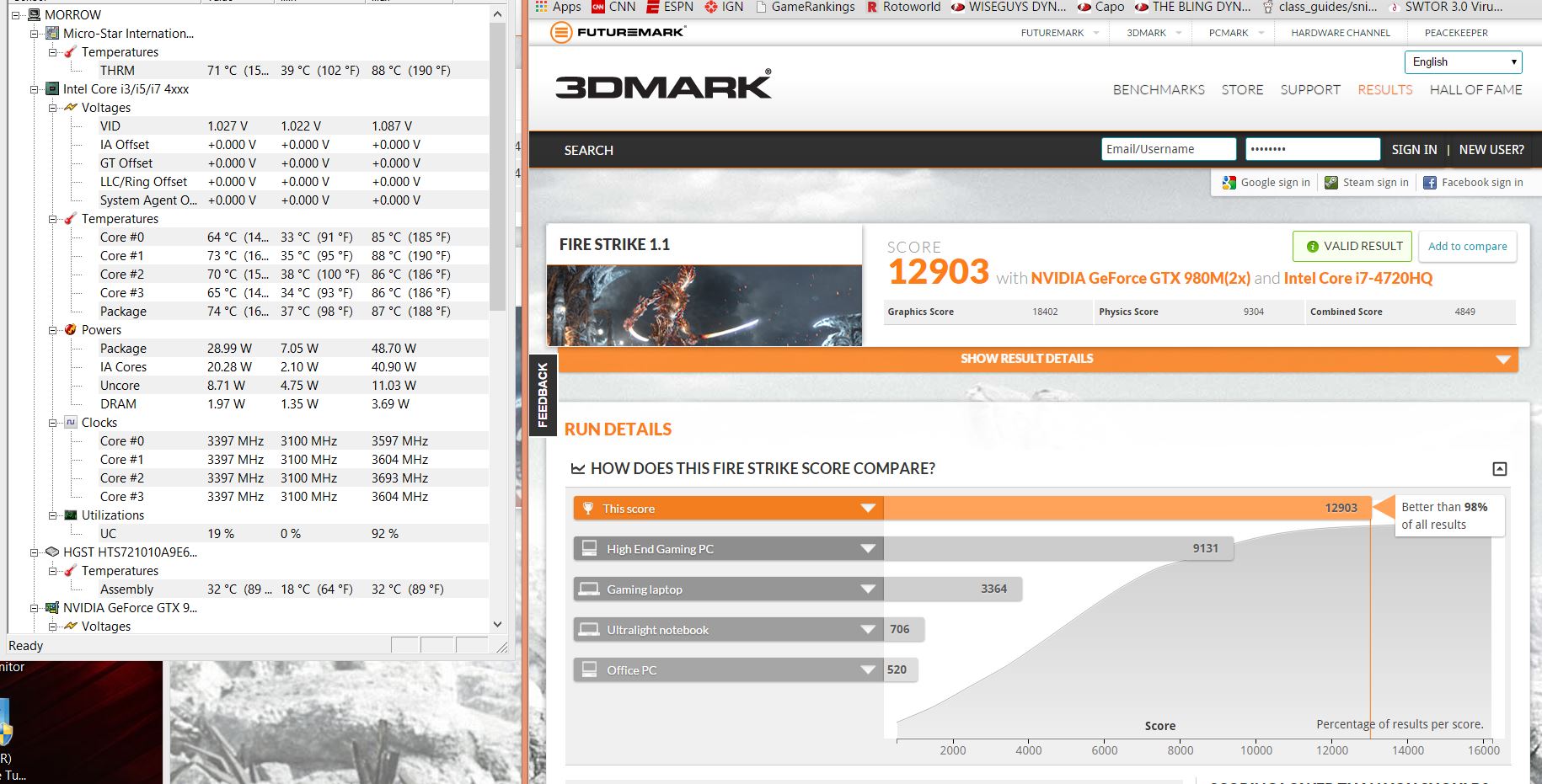Screen dimensions: 1542x784
Task: Click the Powers flame icon
Action: click(71, 329)
